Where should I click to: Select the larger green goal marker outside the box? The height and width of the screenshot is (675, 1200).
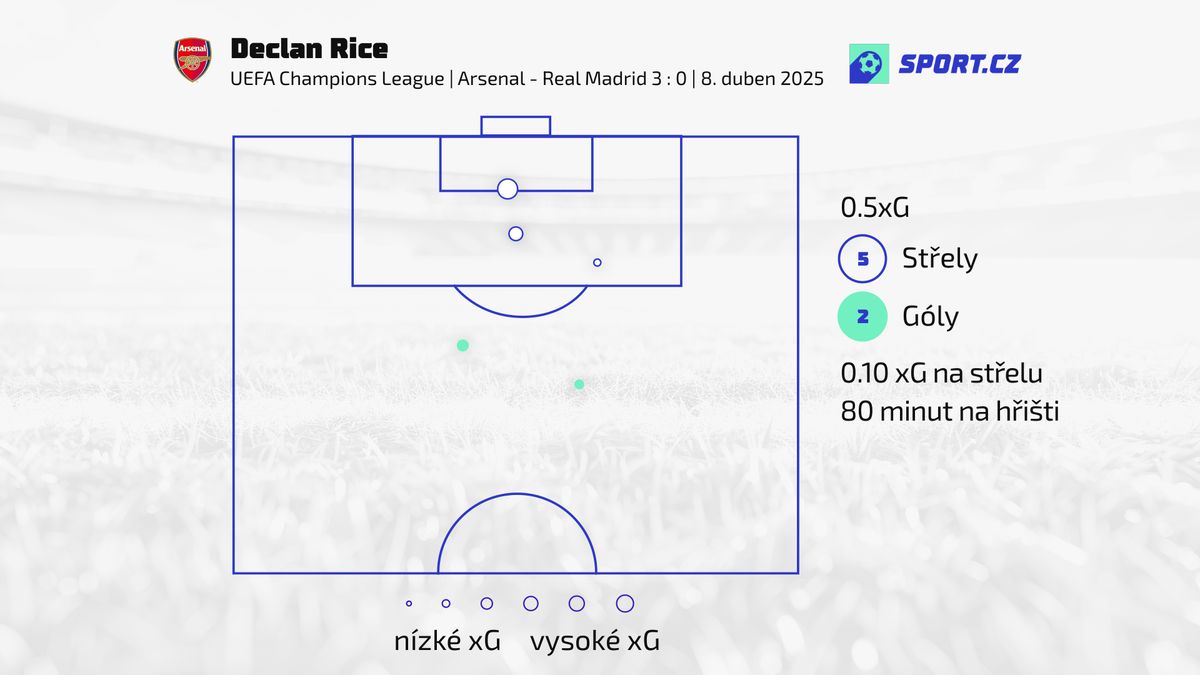pyautogui.click(x=463, y=345)
